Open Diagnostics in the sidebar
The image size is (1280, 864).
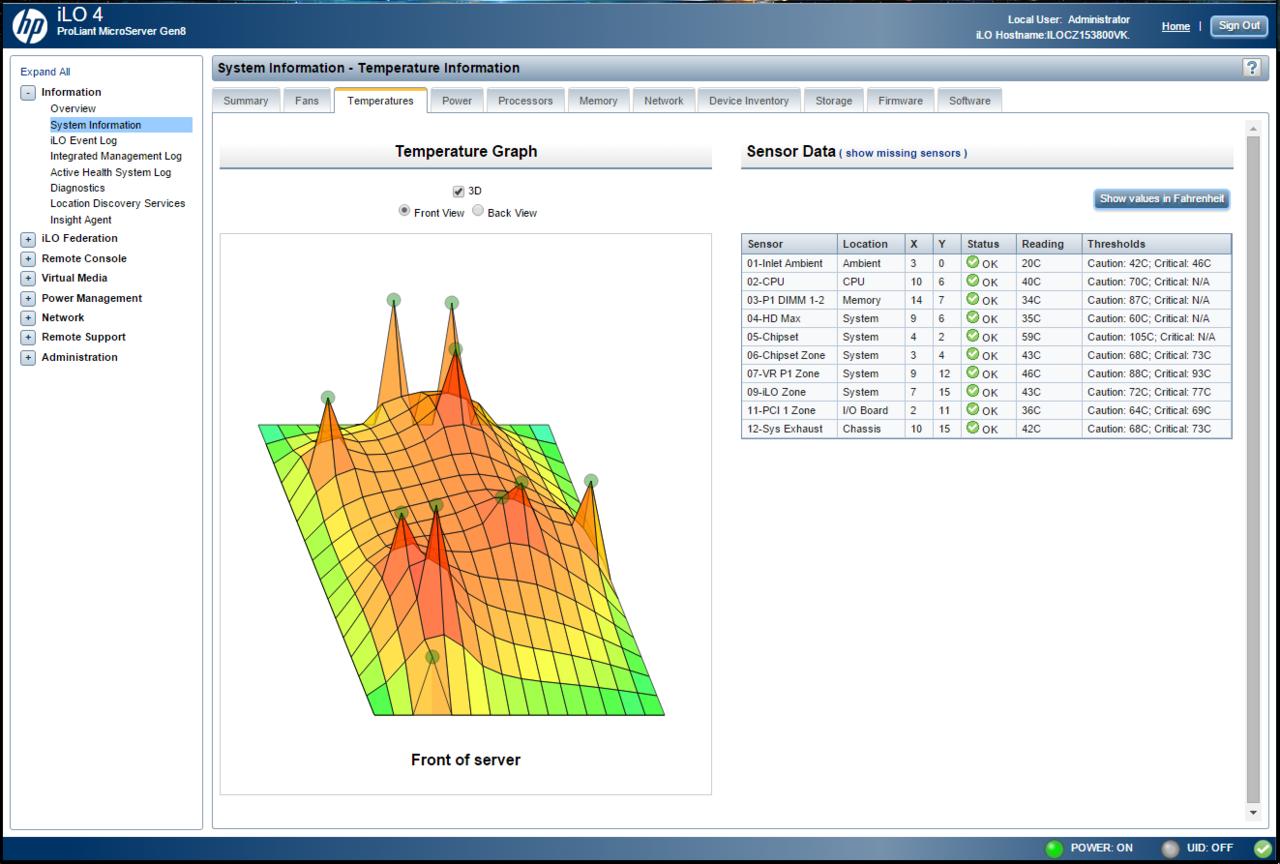pos(78,188)
